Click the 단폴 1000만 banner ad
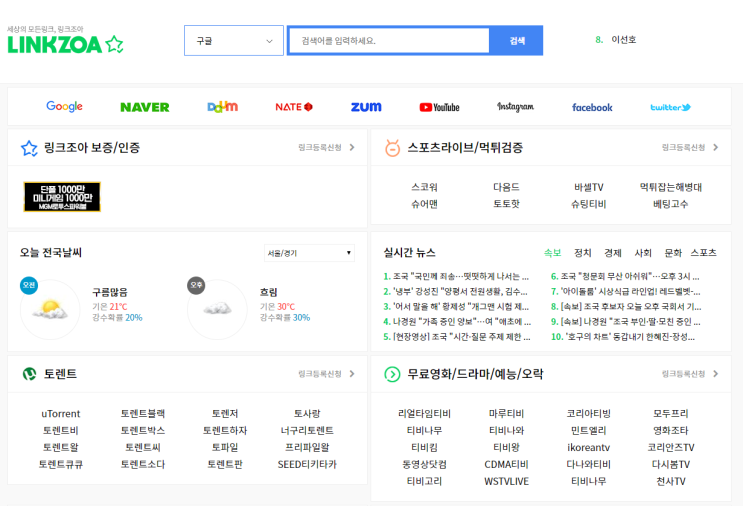 [62, 197]
